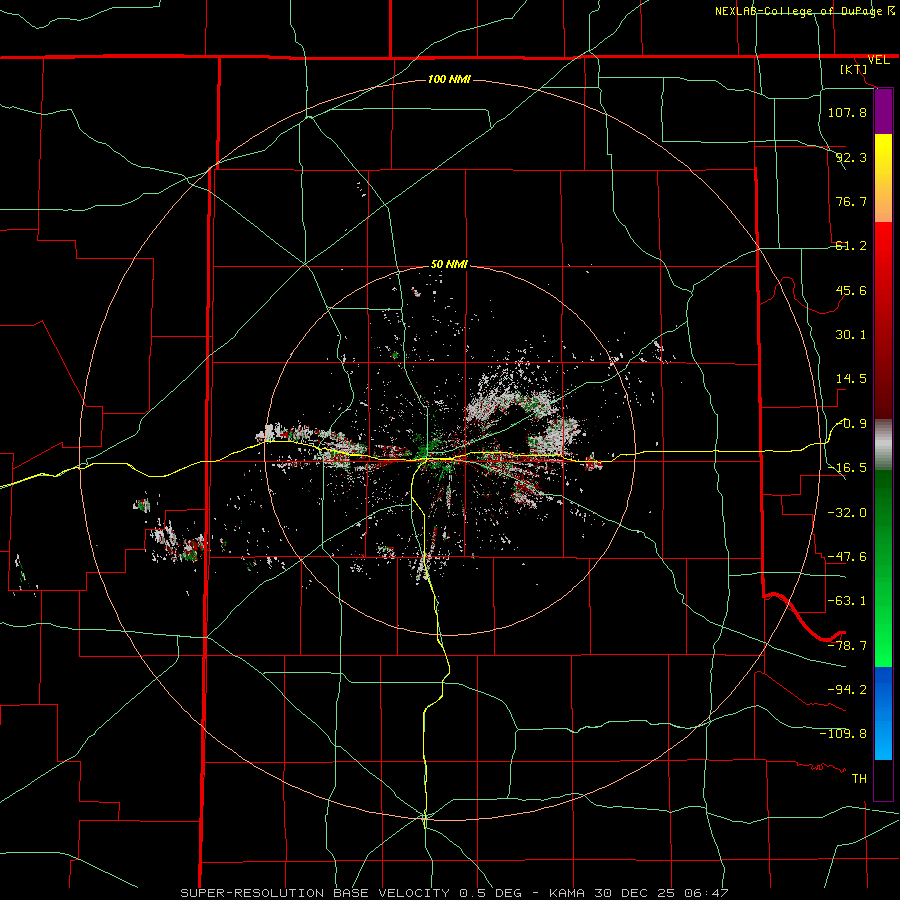Click the 14.5 velocity scale value
Image resolution: width=900 pixels, height=900 pixels.
pos(851,379)
